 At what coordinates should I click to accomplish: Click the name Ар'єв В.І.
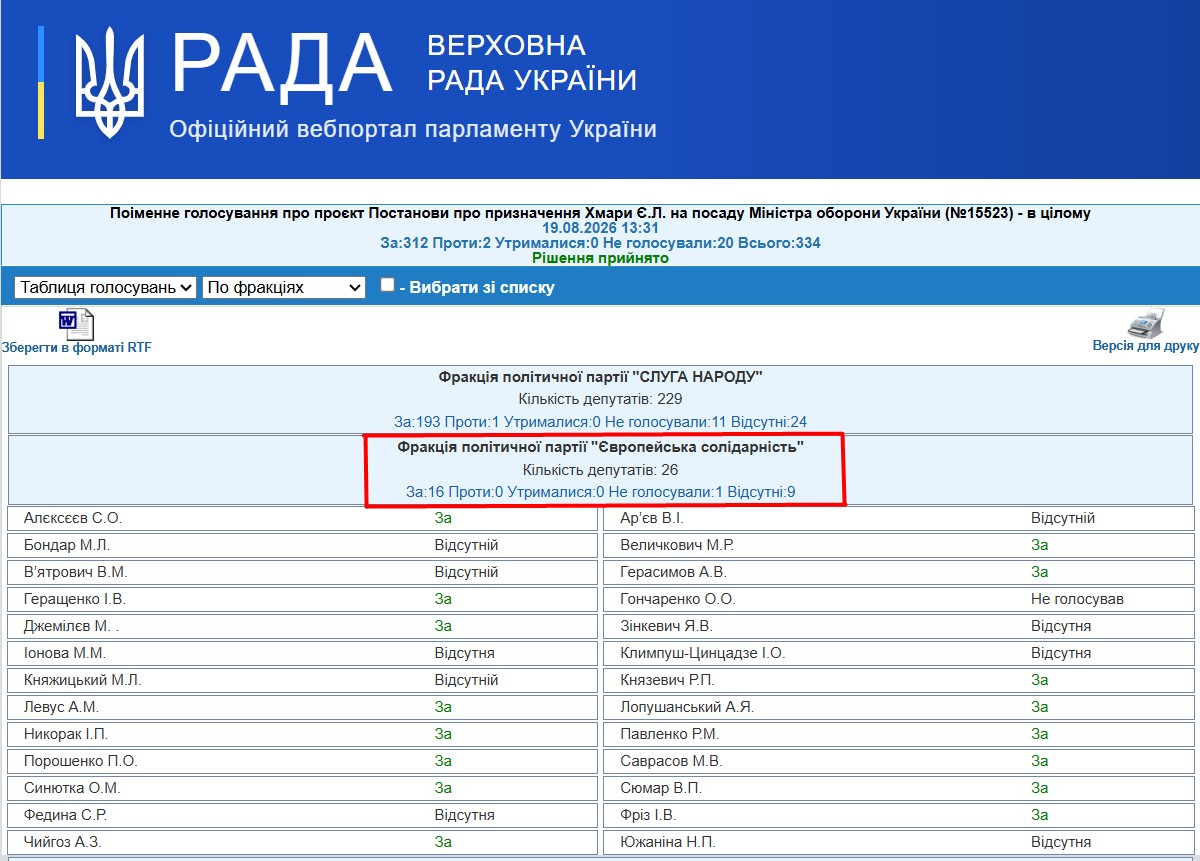652,518
